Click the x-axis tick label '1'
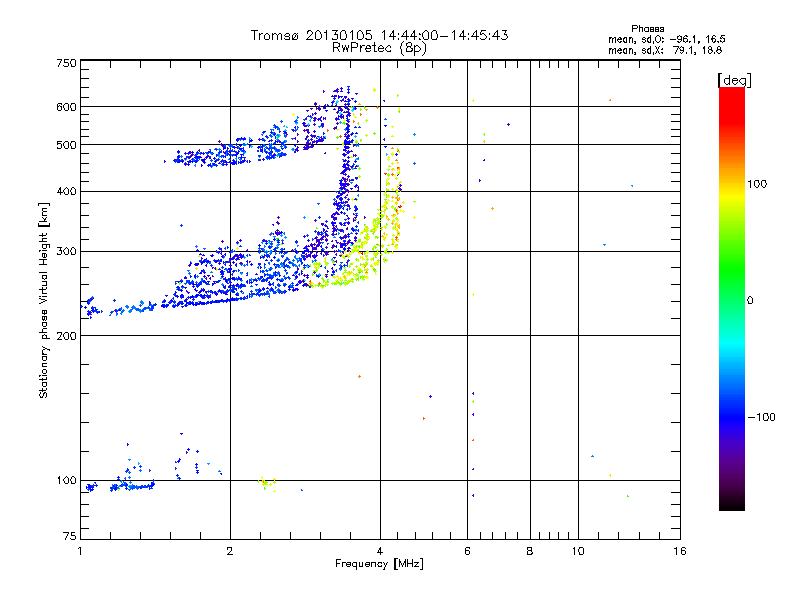The image size is (800, 600). pos(80,551)
